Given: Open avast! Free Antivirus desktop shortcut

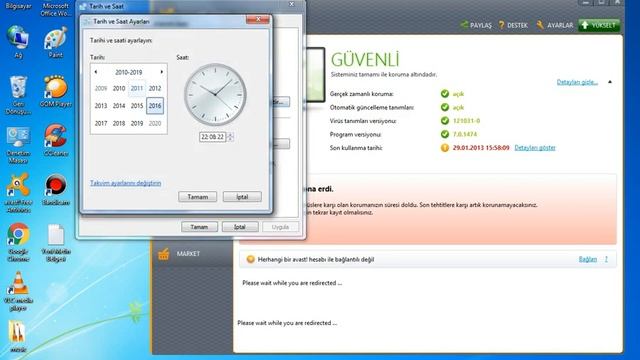Looking at the screenshot, I should pos(18,193).
